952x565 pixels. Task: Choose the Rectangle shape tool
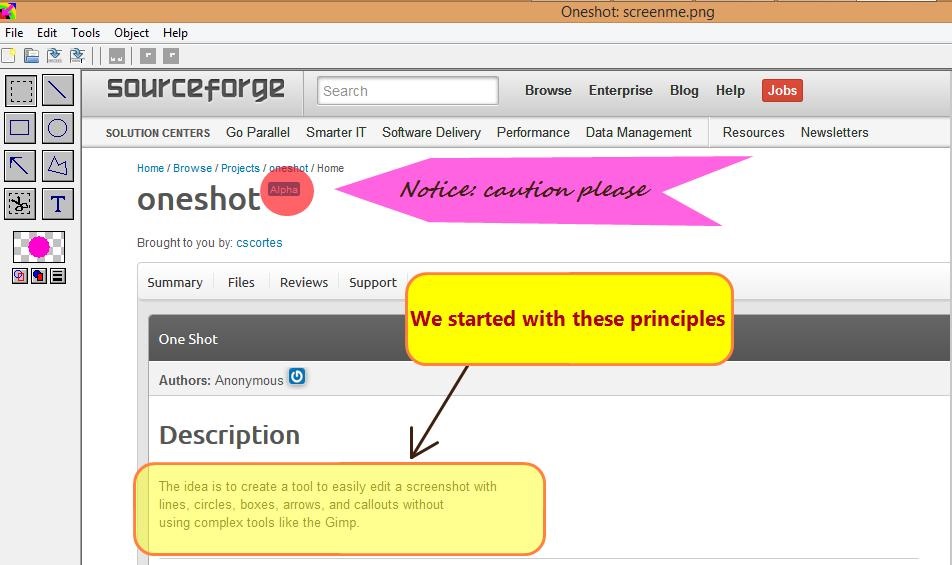(x=21, y=128)
